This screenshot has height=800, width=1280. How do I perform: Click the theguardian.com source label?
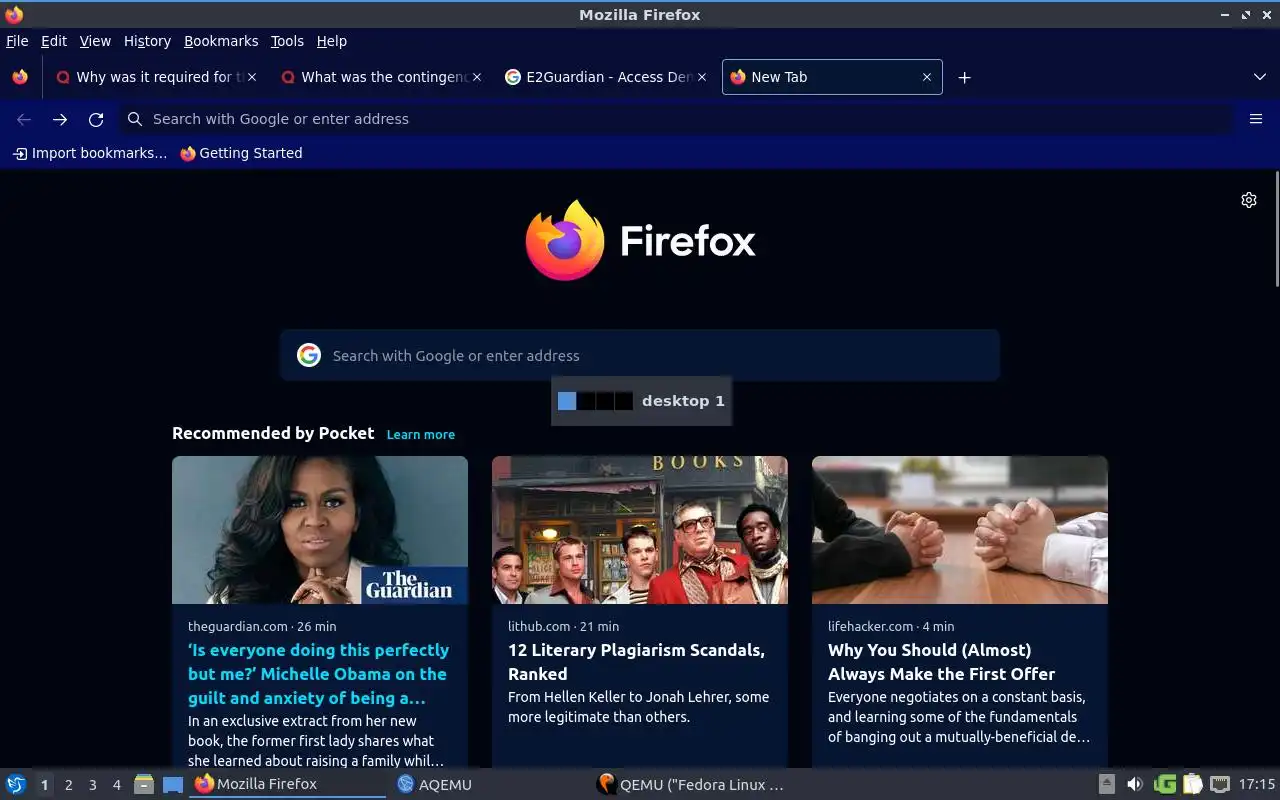point(238,626)
